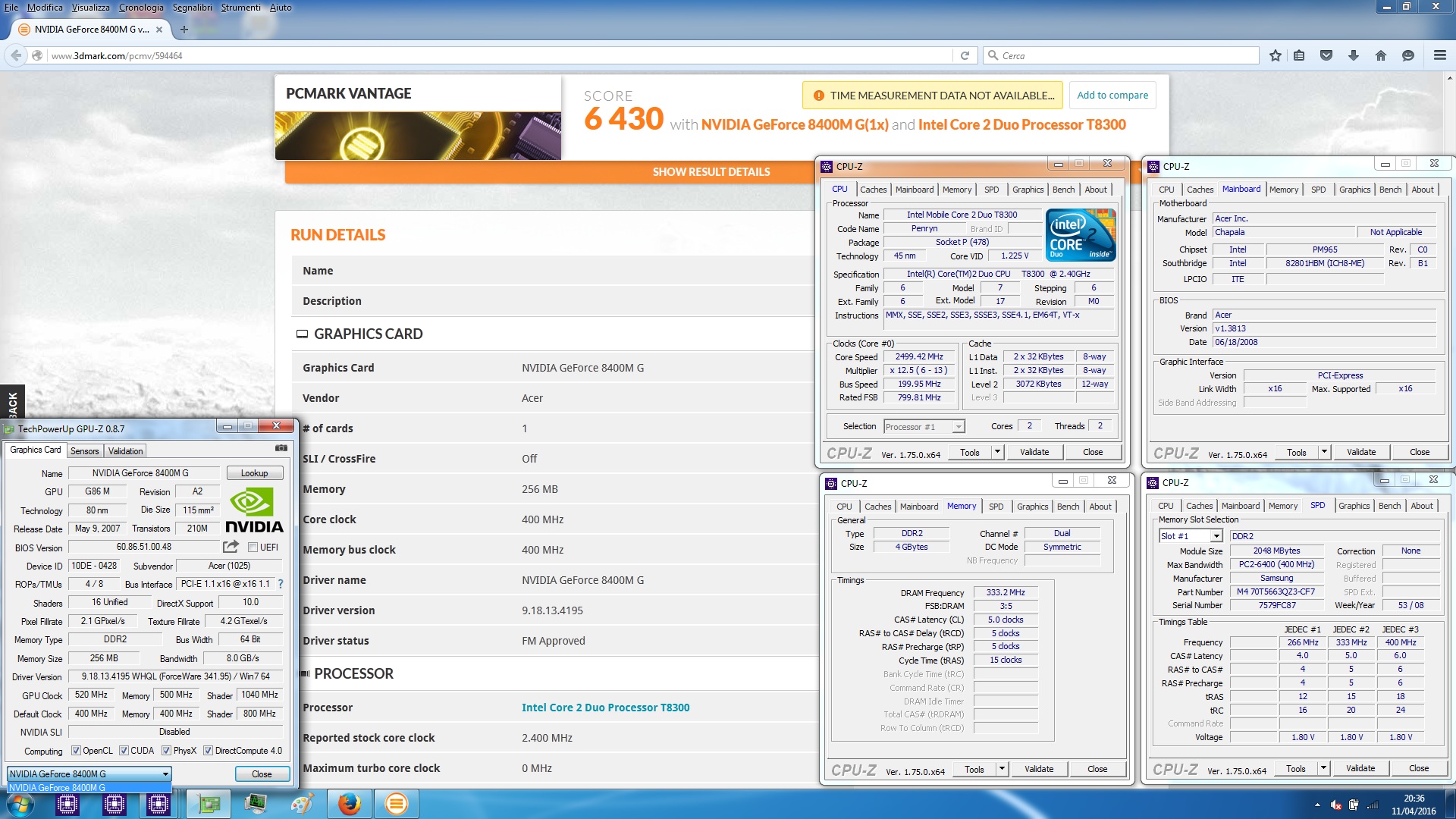Click the muted volume tray icon

(x=1336, y=805)
